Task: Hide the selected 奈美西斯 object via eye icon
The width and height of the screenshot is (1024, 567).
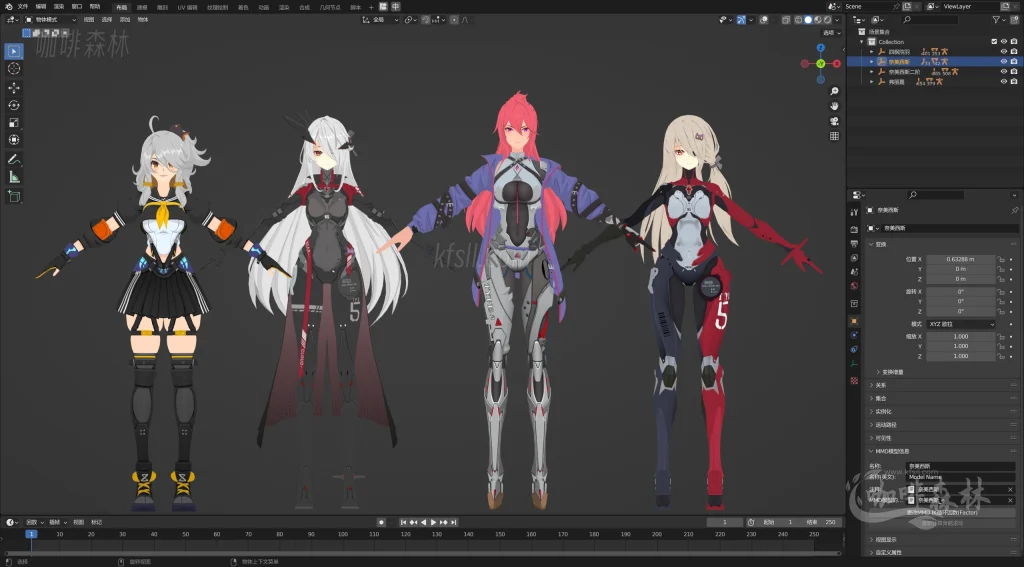Action: coord(1004,61)
